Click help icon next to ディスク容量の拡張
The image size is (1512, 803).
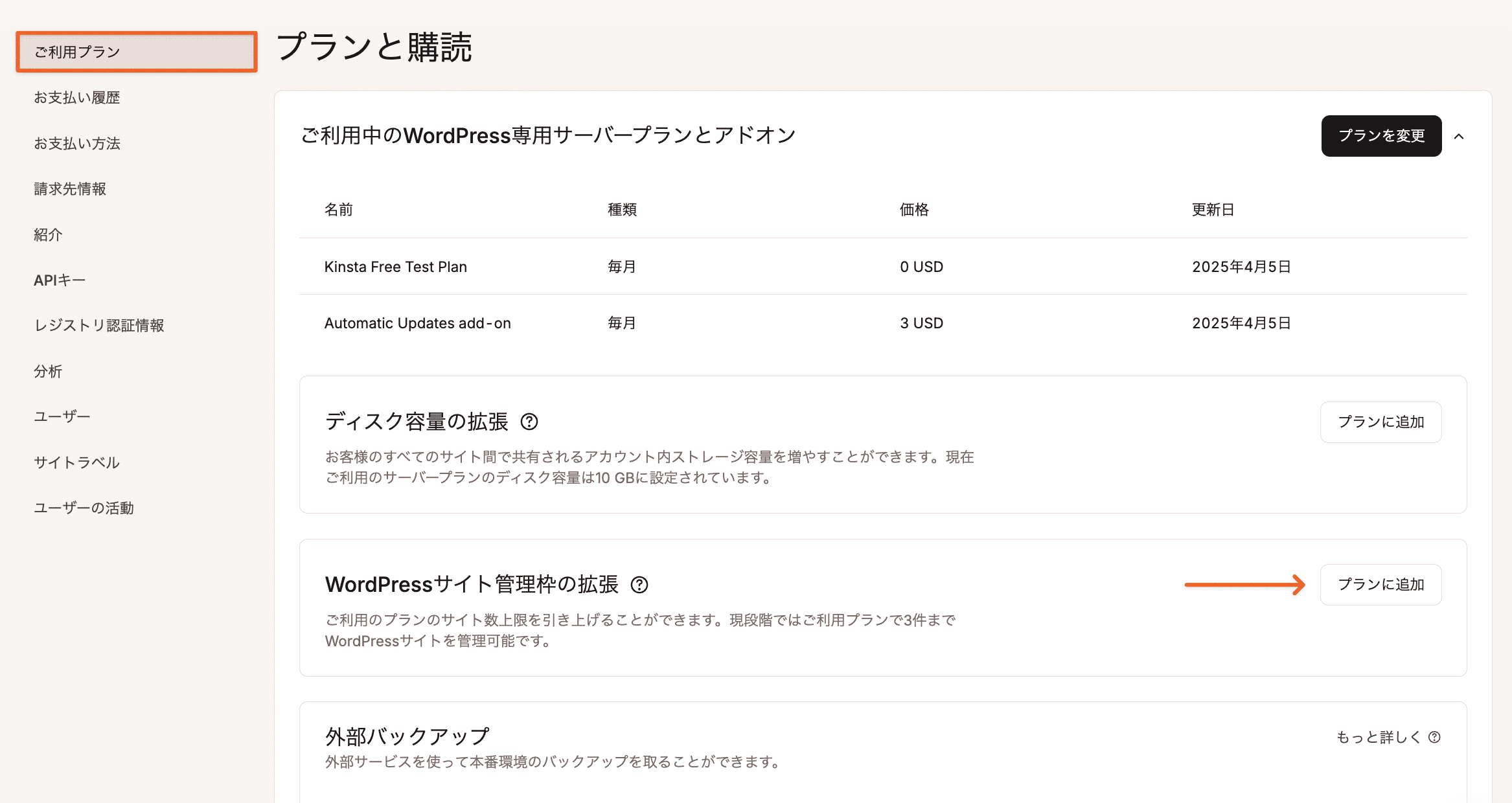pyautogui.click(x=529, y=422)
